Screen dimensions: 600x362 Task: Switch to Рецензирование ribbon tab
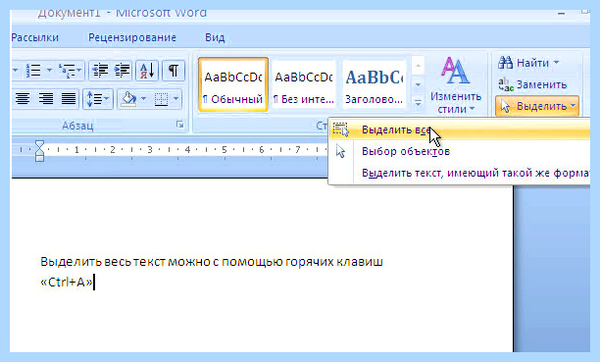[x=132, y=38]
